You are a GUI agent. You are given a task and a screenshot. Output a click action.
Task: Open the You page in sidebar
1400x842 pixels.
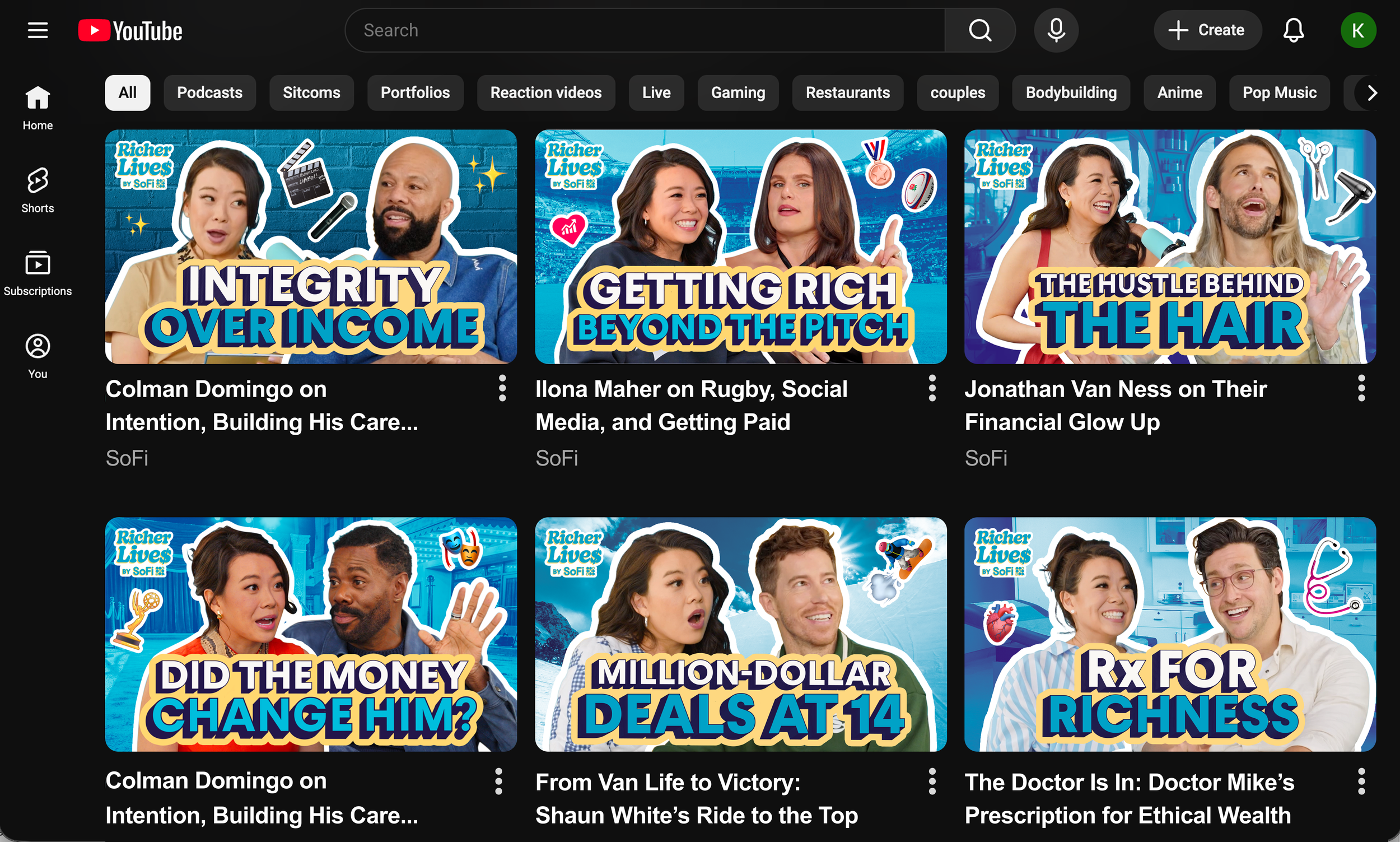pos(38,356)
